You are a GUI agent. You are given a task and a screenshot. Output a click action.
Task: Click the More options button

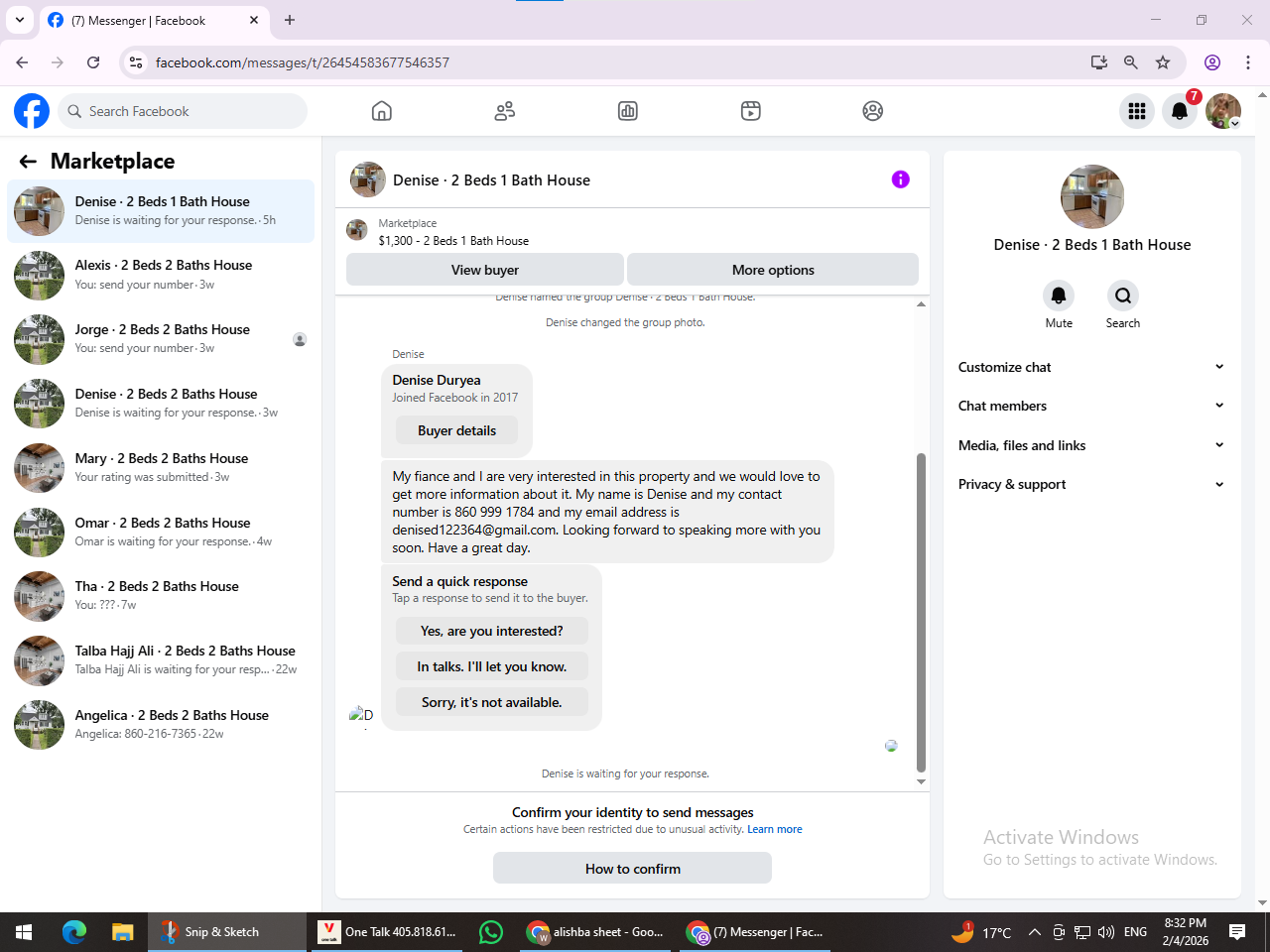[x=773, y=270]
